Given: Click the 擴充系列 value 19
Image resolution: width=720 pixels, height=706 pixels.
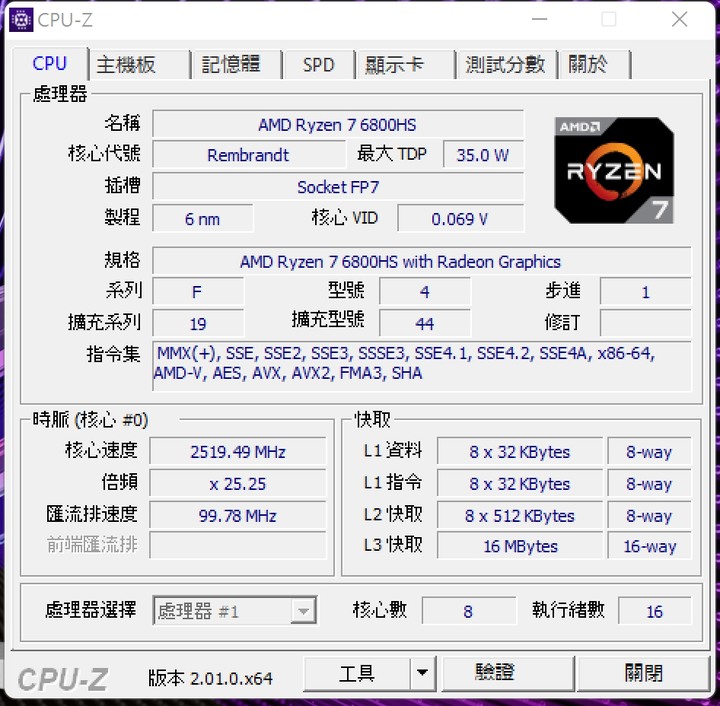Looking at the screenshot, I should pos(198,324).
